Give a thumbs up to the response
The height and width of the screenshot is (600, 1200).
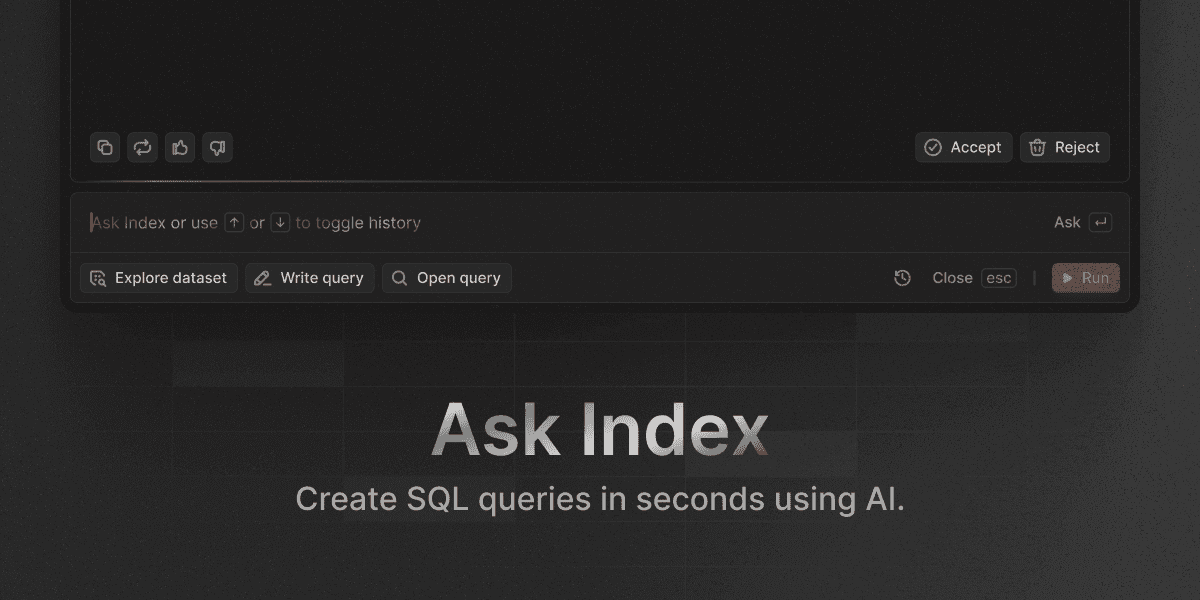179,147
